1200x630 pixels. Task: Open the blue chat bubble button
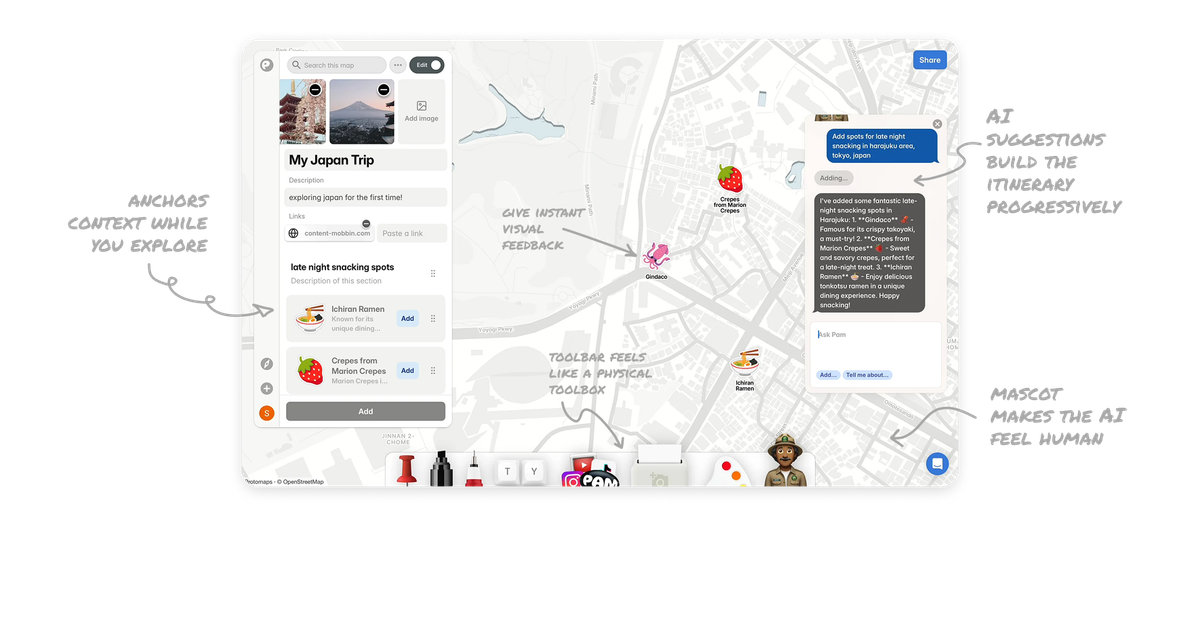point(937,464)
